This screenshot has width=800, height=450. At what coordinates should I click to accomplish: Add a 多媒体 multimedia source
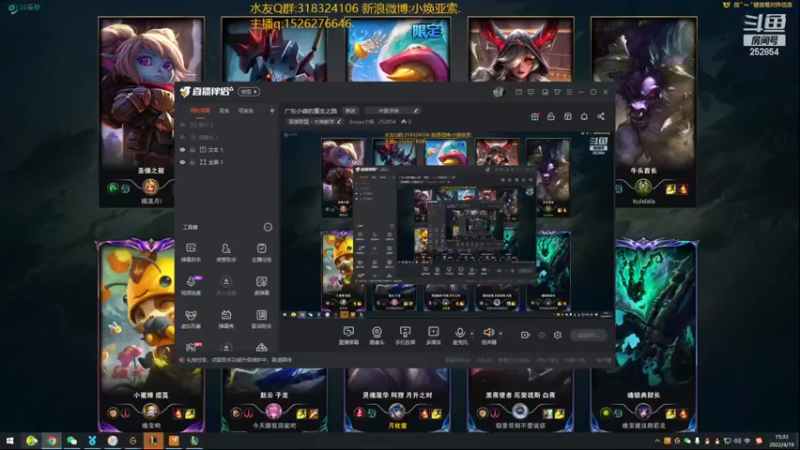(433, 335)
